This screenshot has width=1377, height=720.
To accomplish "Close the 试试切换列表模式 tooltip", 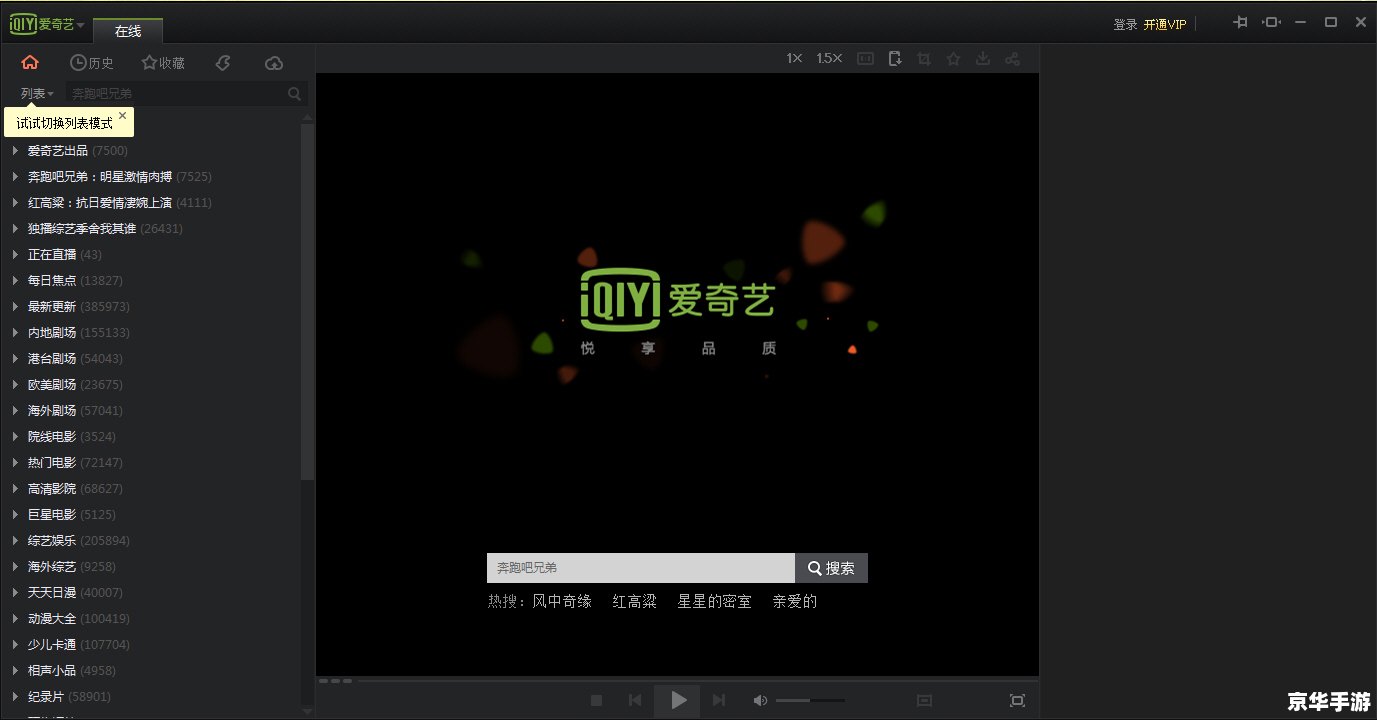I will click(x=123, y=116).
